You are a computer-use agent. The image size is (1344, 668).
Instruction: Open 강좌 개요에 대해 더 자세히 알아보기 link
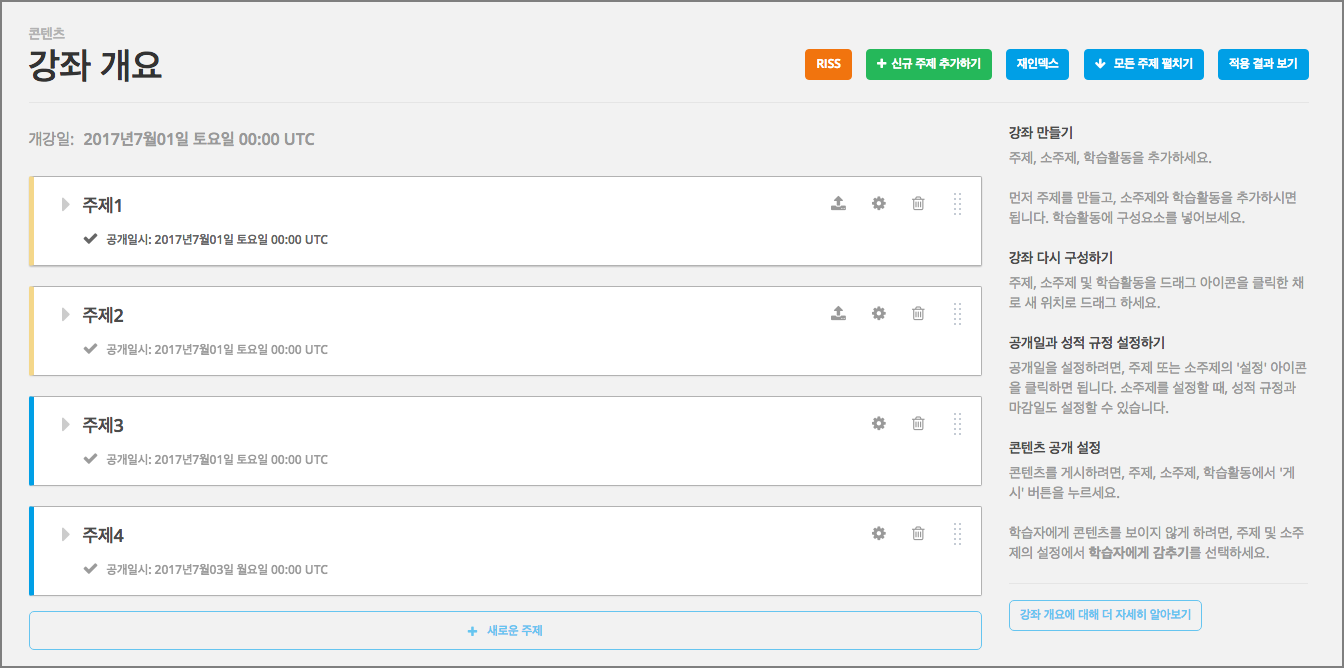click(x=1105, y=616)
